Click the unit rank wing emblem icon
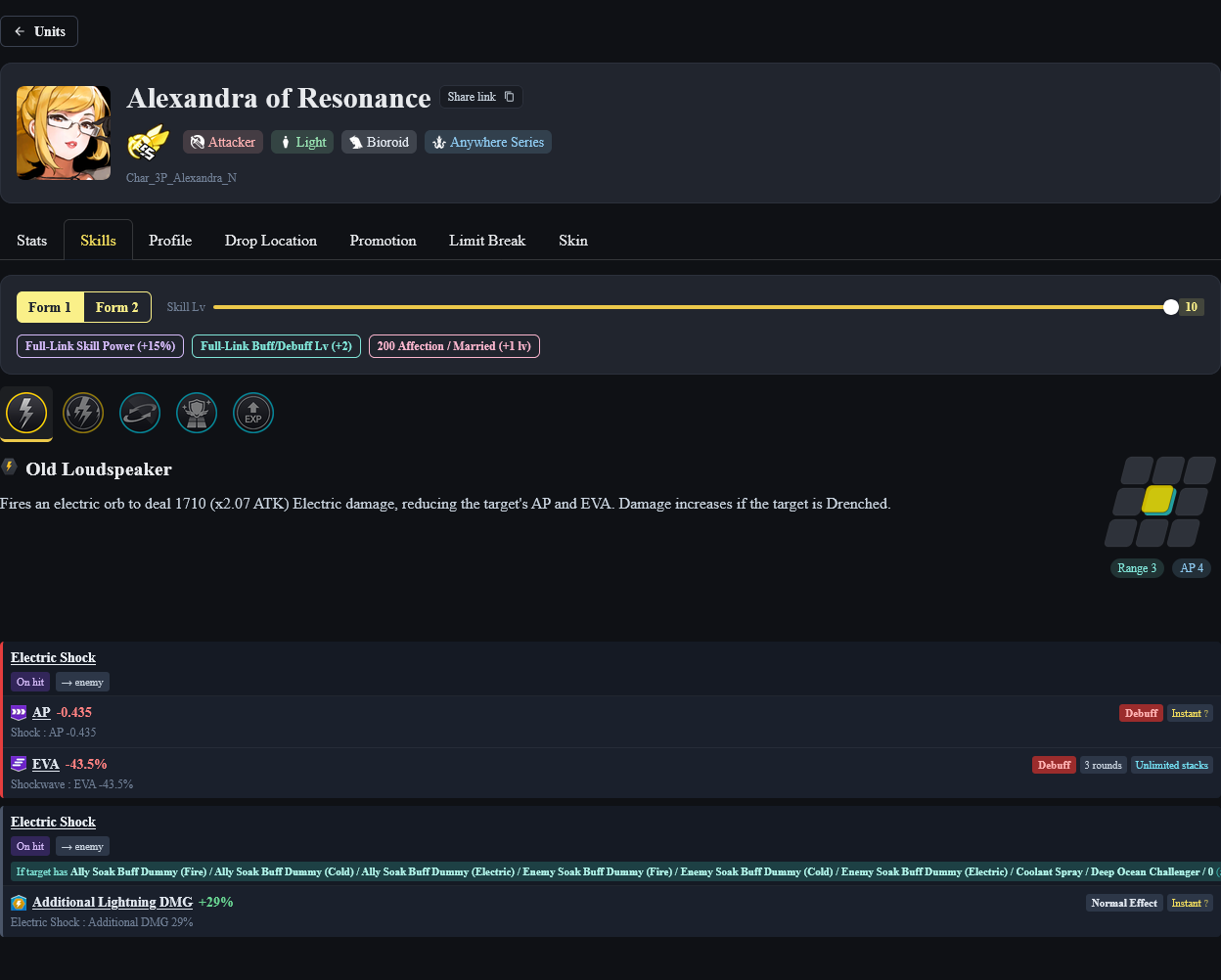This screenshot has height=980, width=1221. pyautogui.click(x=148, y=143)
